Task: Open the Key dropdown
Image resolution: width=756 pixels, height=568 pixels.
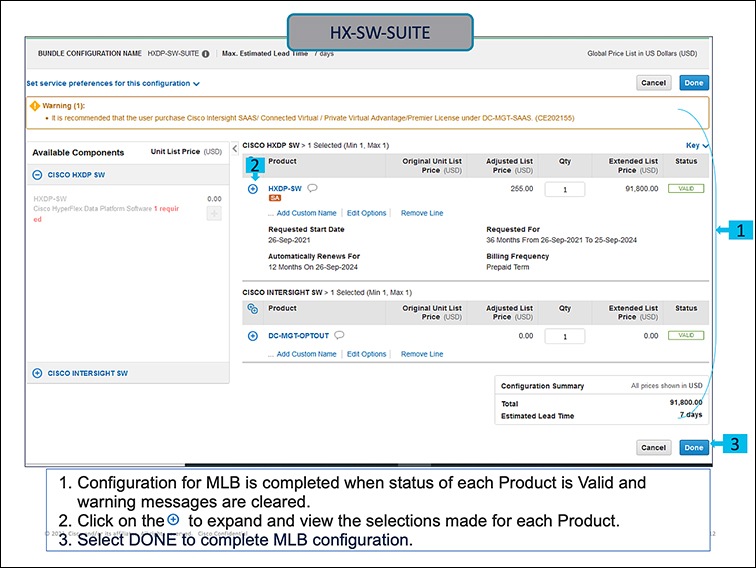Action: coord(697,145)
